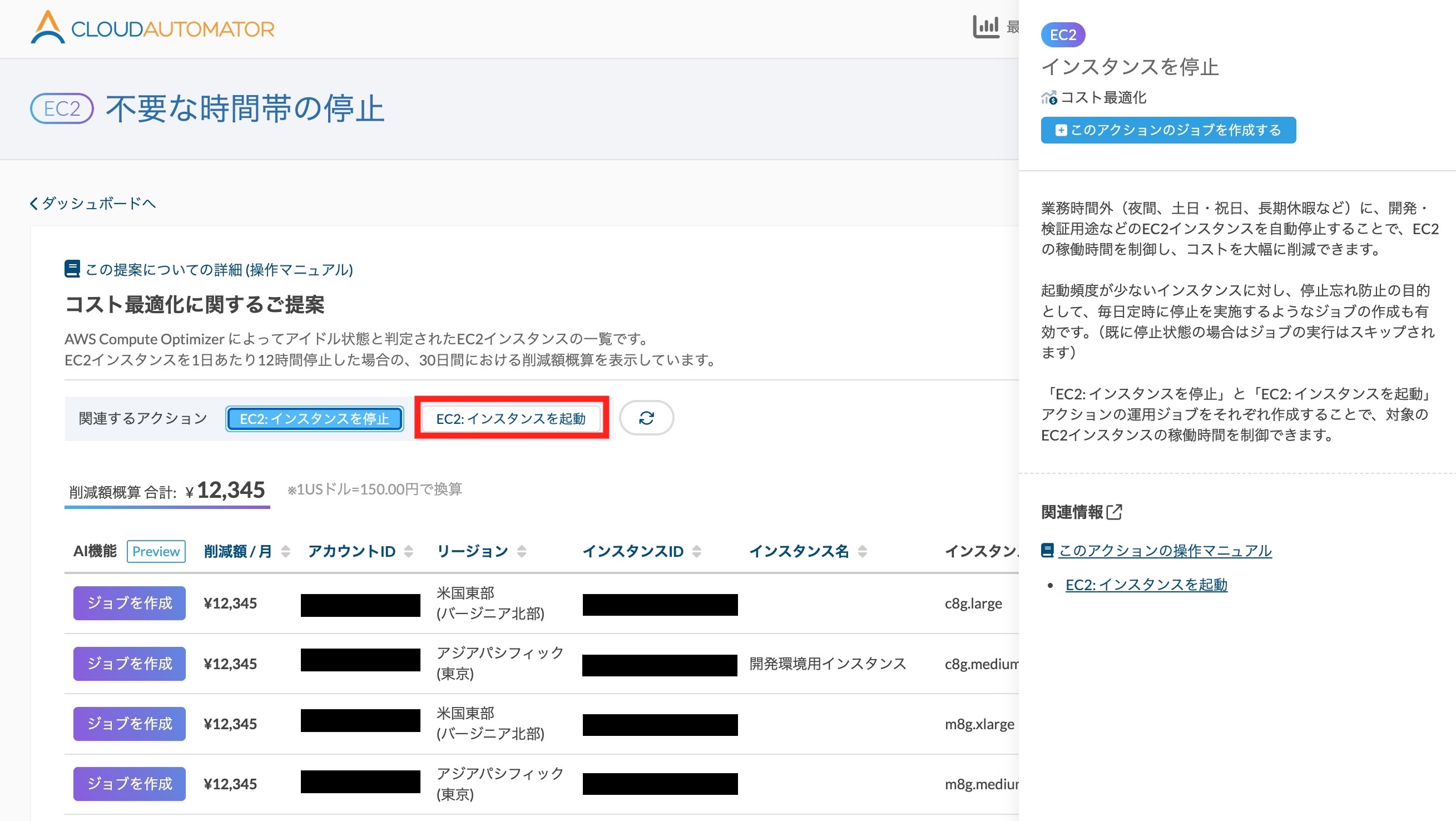Open EC2: インスタンスを起動 related link
This screenshot has height=821, width=1456.
coord(1146,585)
